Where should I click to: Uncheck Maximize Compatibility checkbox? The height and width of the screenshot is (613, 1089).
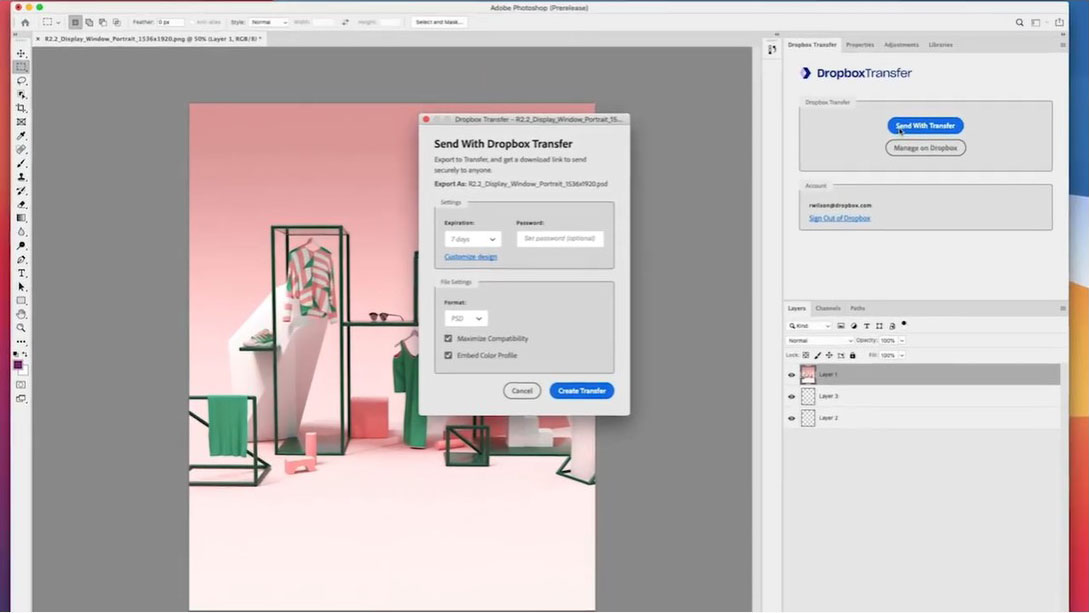click(448, 339)
